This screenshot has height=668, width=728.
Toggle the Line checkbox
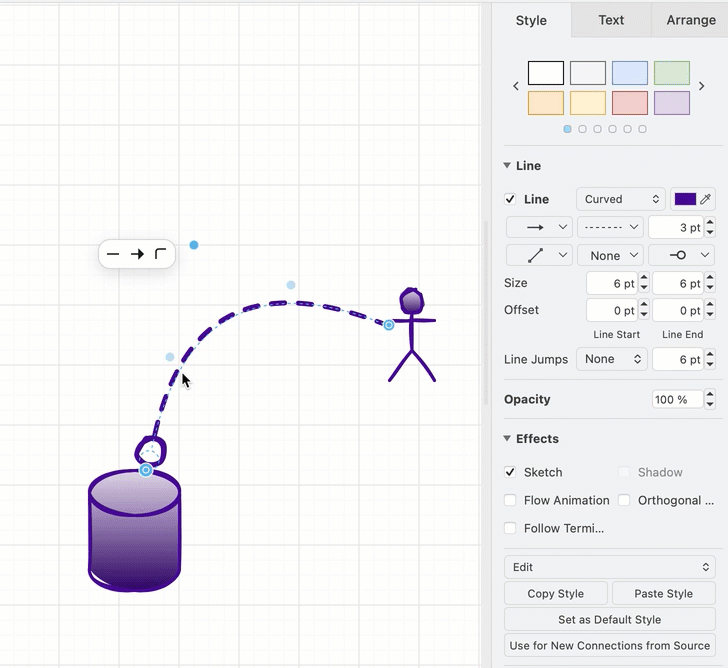[x=510, y=199]
